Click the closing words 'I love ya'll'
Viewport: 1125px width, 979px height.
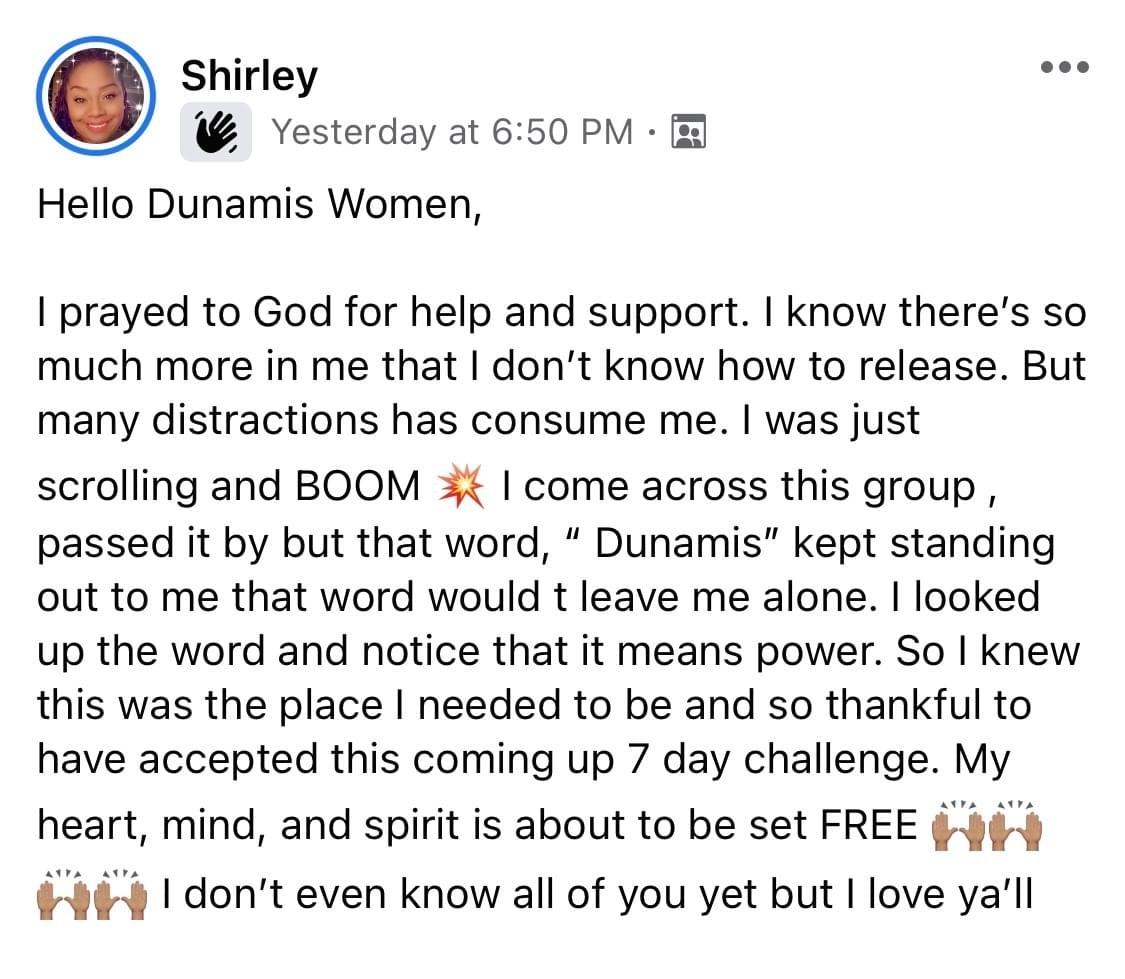938,895
